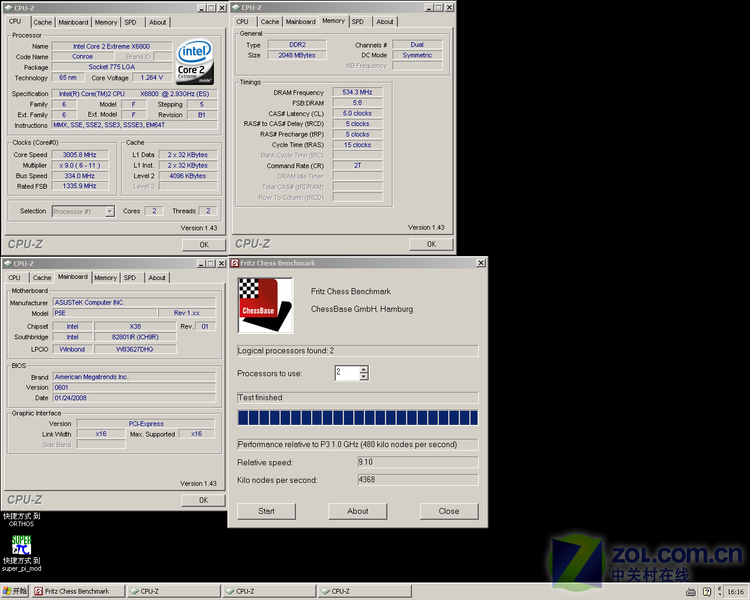Click the FSB:DRAM ratio value 5:8
750x600 pixels.
coord(357,103)
